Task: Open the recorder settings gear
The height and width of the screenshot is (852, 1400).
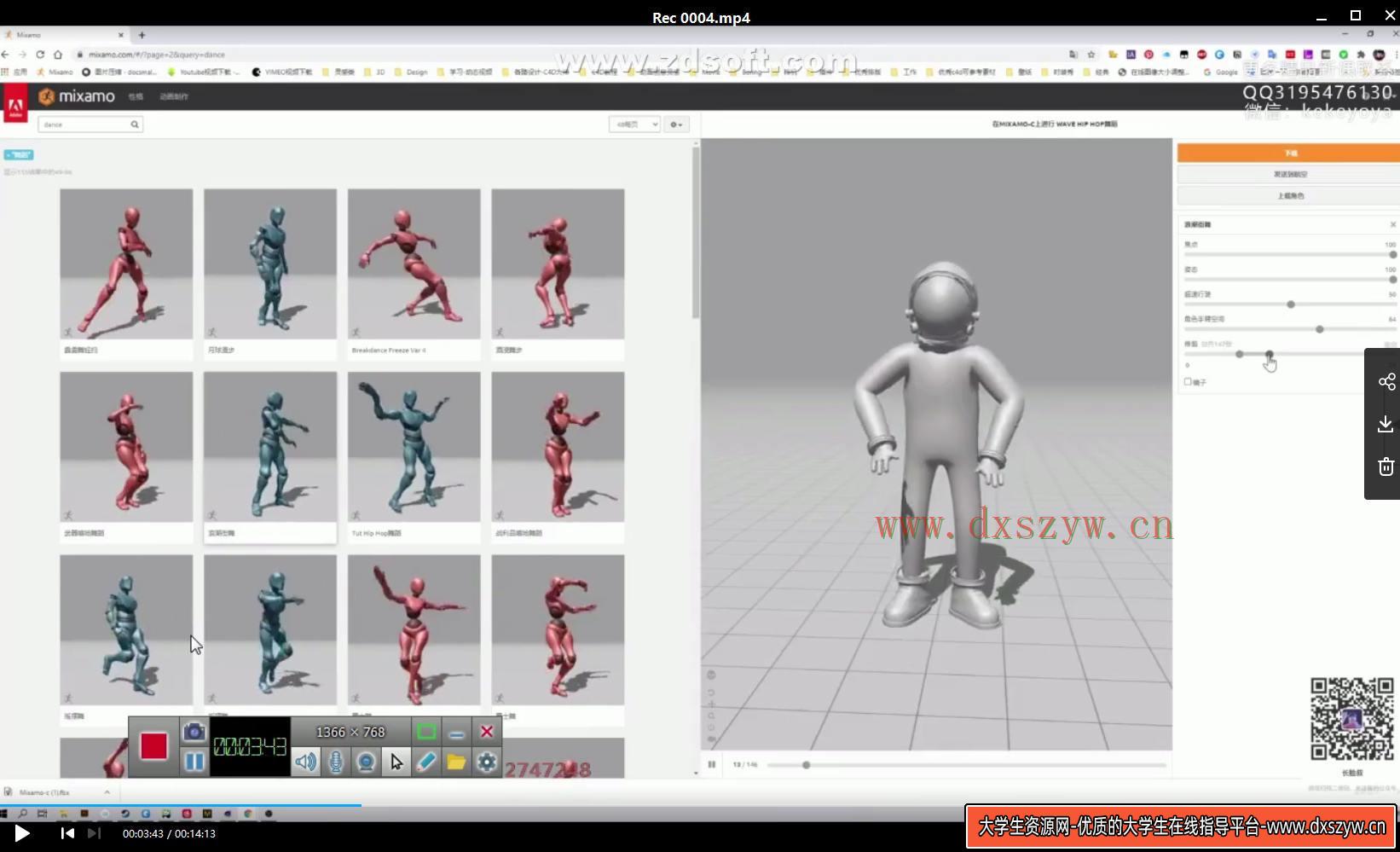Action: (x=487, y=762)
